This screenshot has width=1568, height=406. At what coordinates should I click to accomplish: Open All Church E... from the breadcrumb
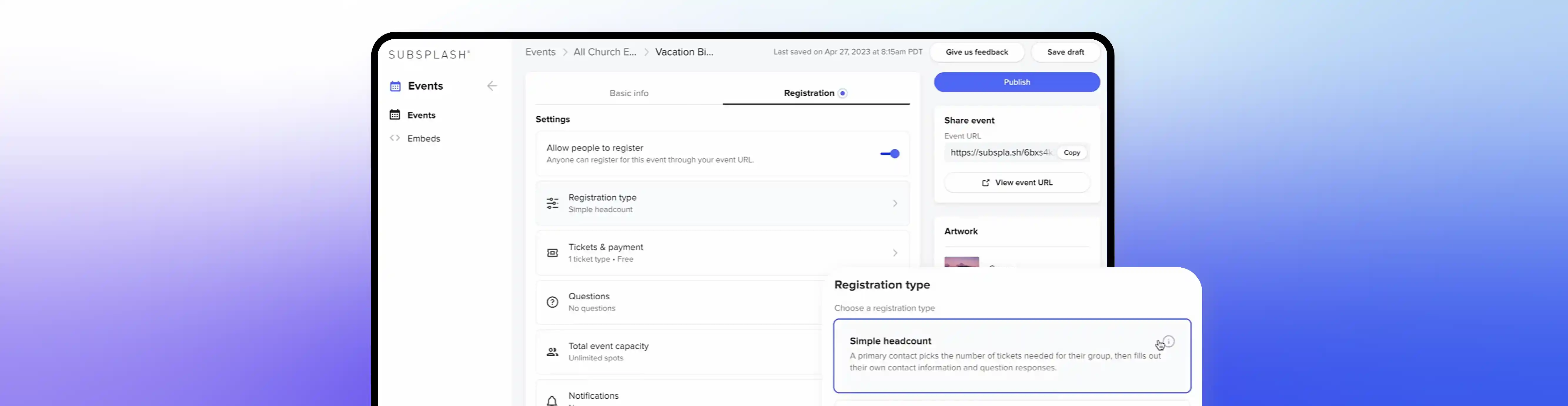[x=604, y=52]
